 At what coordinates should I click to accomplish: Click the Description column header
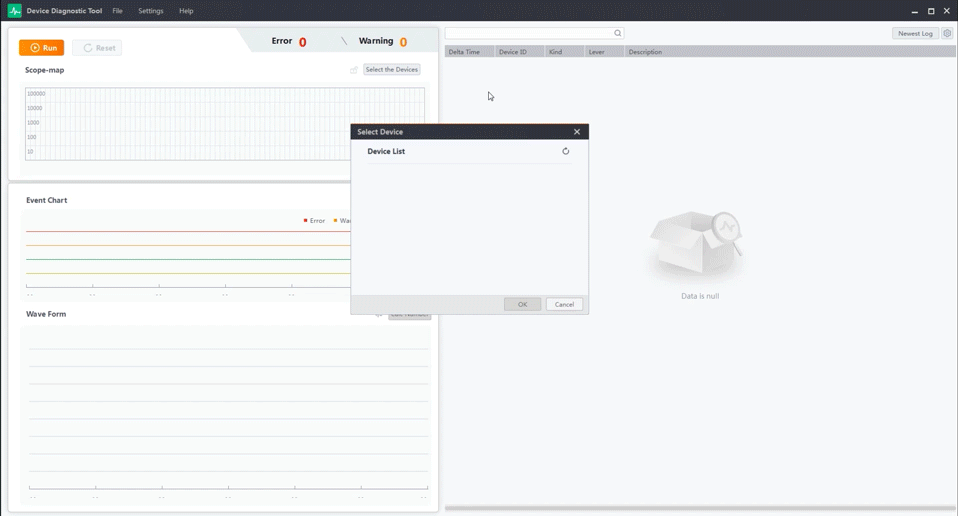pos(645,52)
